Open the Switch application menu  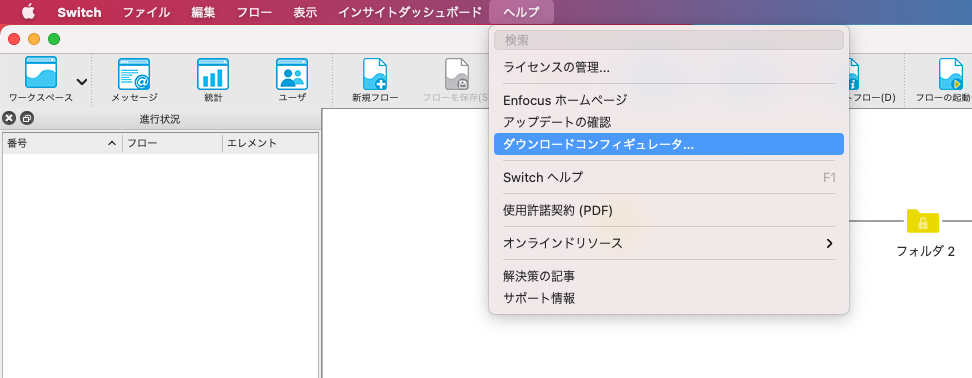point(79,12)
